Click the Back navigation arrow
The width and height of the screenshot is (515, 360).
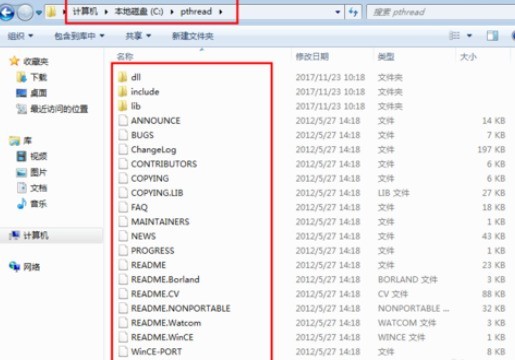7,12
